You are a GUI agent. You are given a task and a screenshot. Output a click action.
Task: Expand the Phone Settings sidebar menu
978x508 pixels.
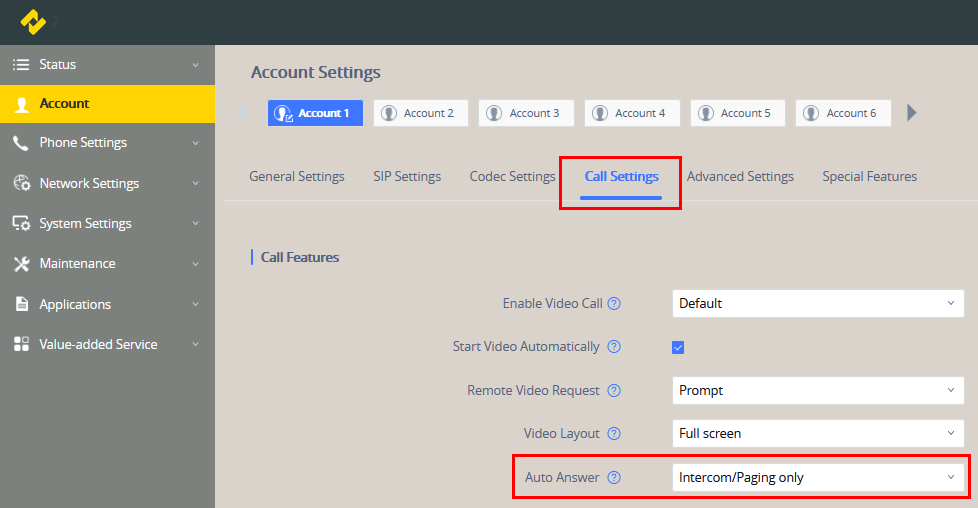(107, 143)
